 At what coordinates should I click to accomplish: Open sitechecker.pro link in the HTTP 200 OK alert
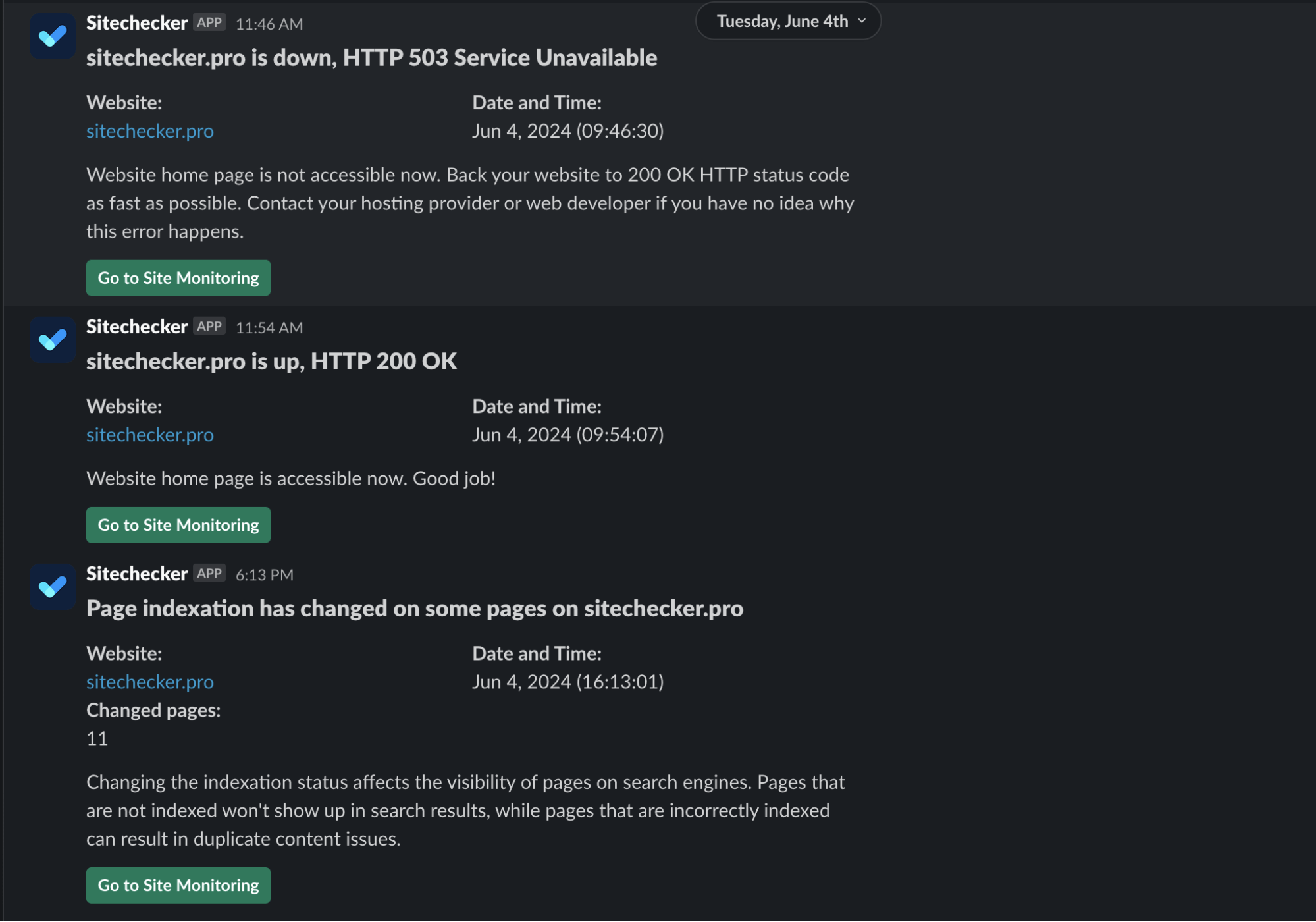point(150,435)
